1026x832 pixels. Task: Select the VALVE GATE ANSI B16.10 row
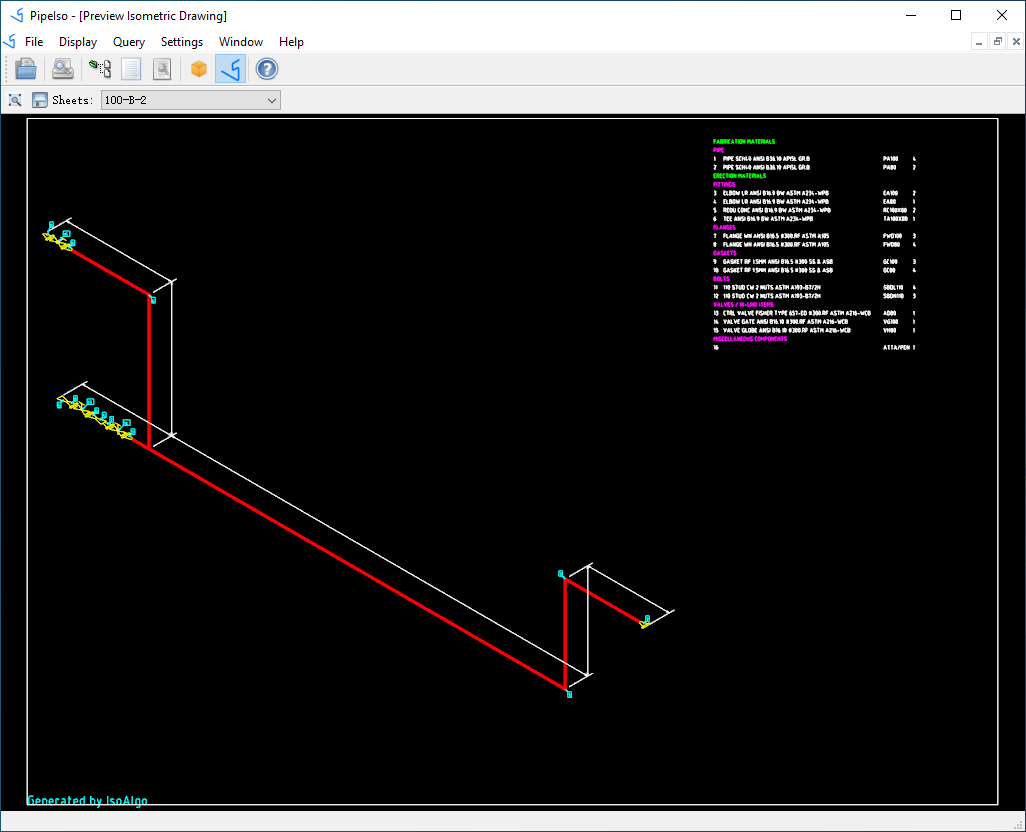[x=814, y=321]
